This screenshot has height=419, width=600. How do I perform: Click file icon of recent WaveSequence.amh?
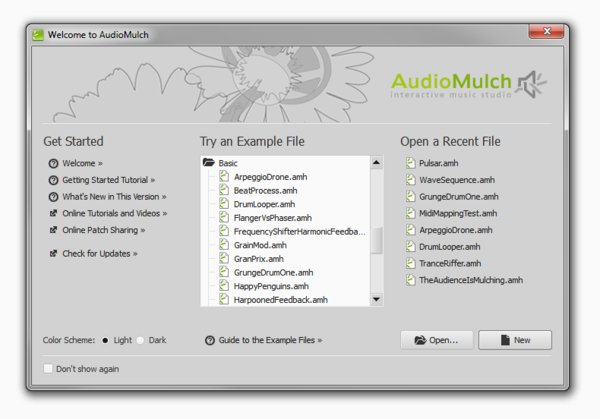pyautogui.click(x=411, y=179)
